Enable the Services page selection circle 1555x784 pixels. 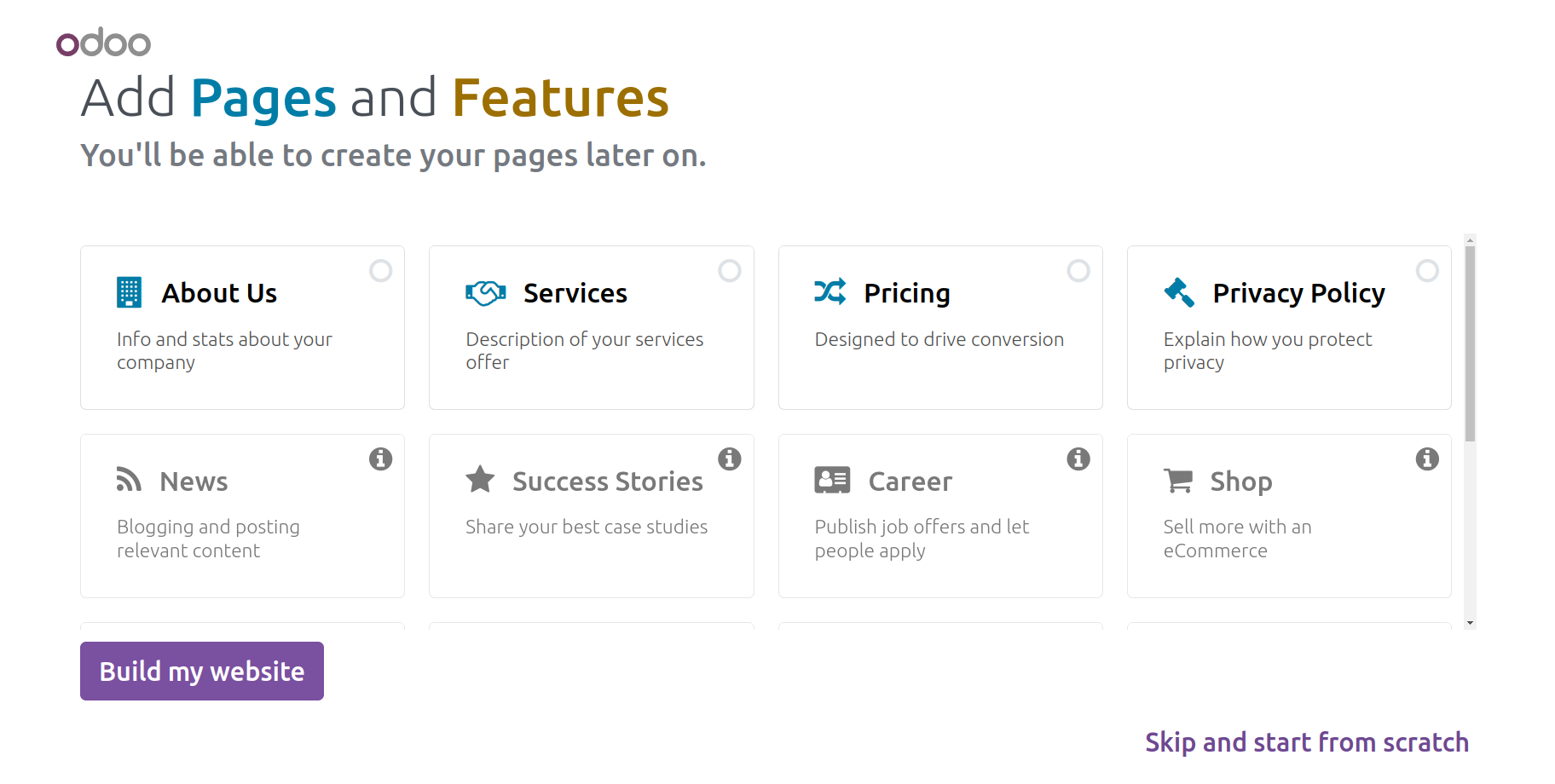coord(730,271)
